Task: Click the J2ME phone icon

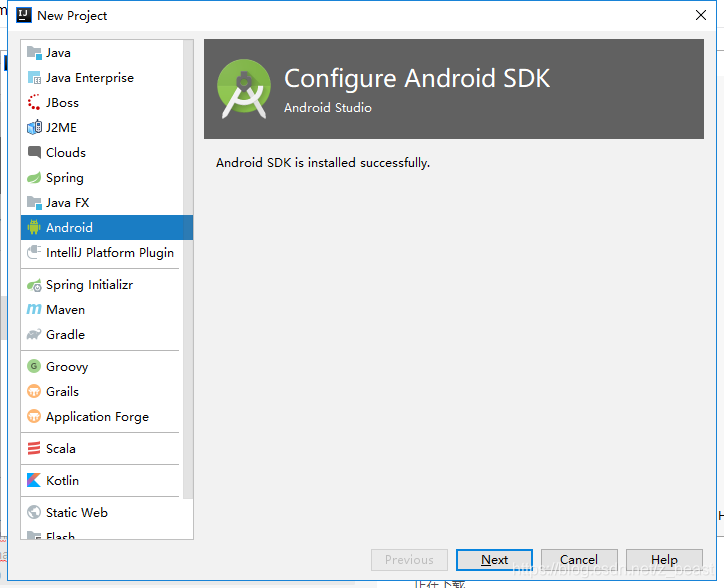Action: 34,128
